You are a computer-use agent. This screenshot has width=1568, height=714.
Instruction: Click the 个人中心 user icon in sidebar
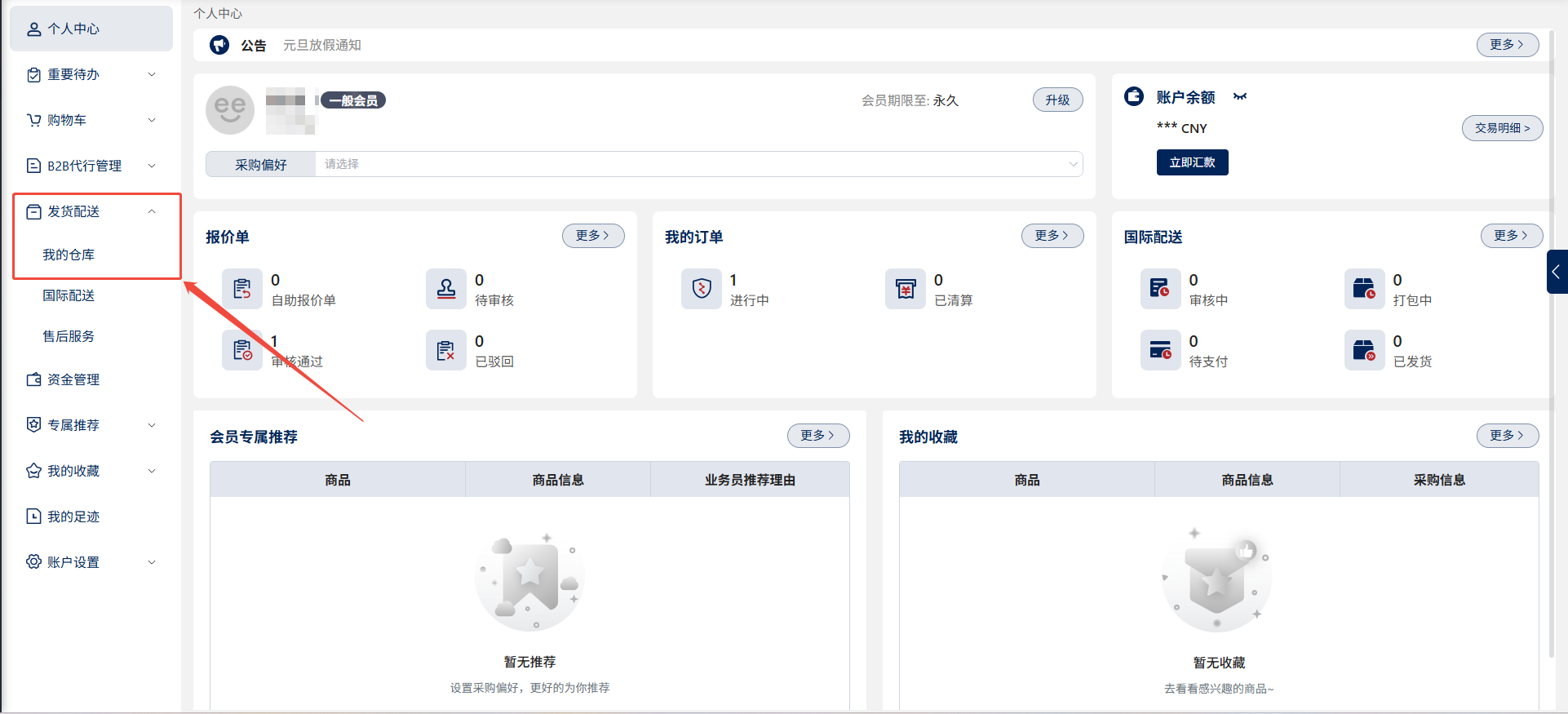[x=33, y=29]
